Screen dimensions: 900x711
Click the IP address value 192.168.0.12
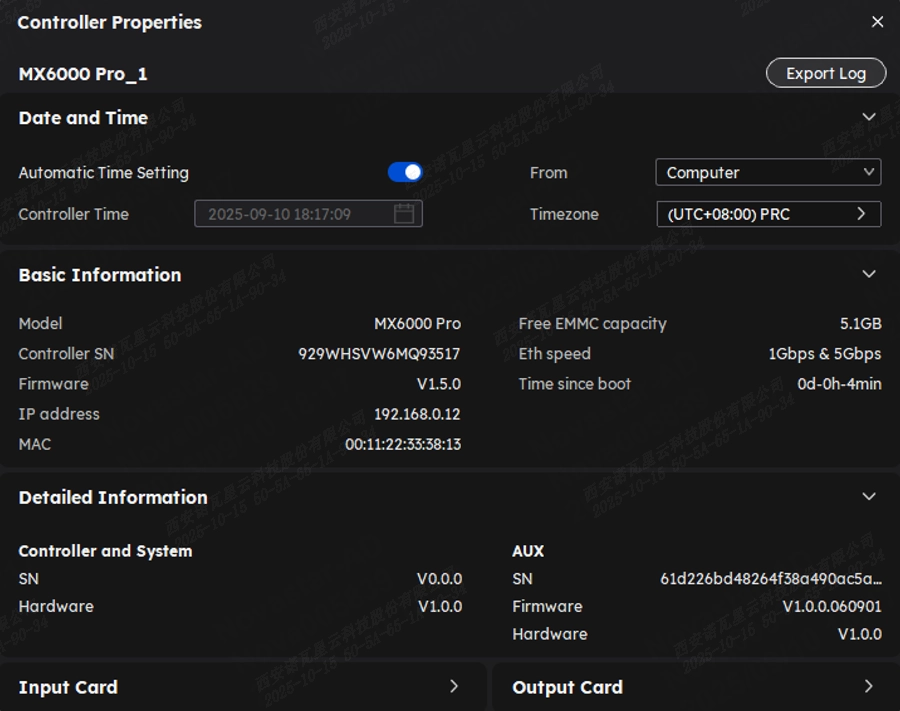tap(417, 414)
